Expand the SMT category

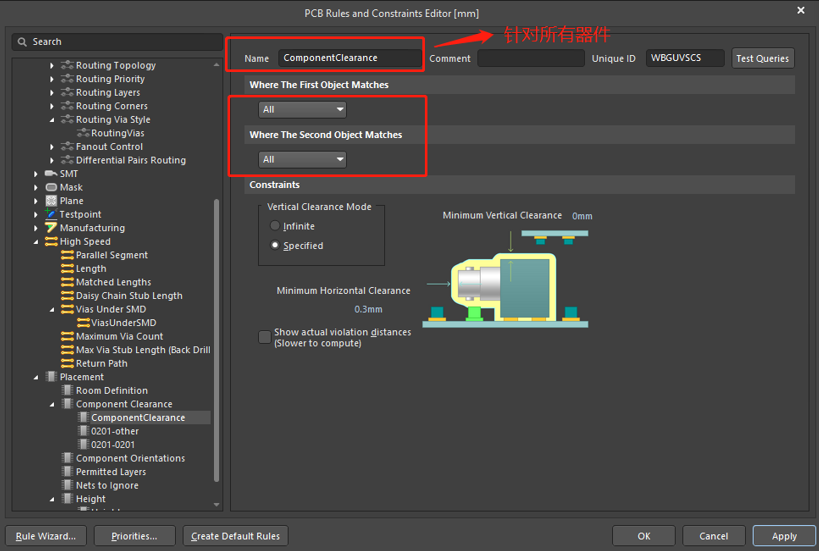pyautogui.click(x=36, y=173)
